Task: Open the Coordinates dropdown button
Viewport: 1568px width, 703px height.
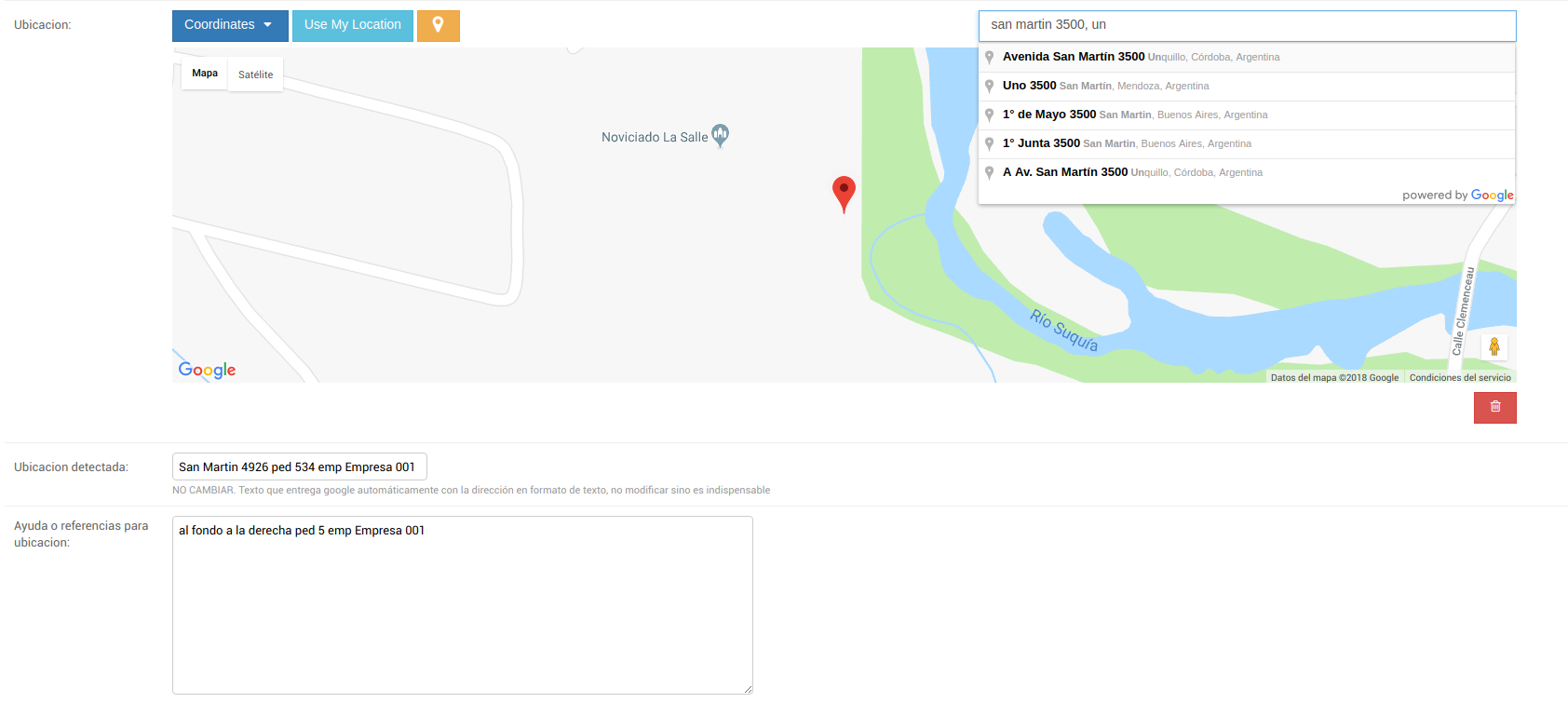Action: click(x=230, y=25)
